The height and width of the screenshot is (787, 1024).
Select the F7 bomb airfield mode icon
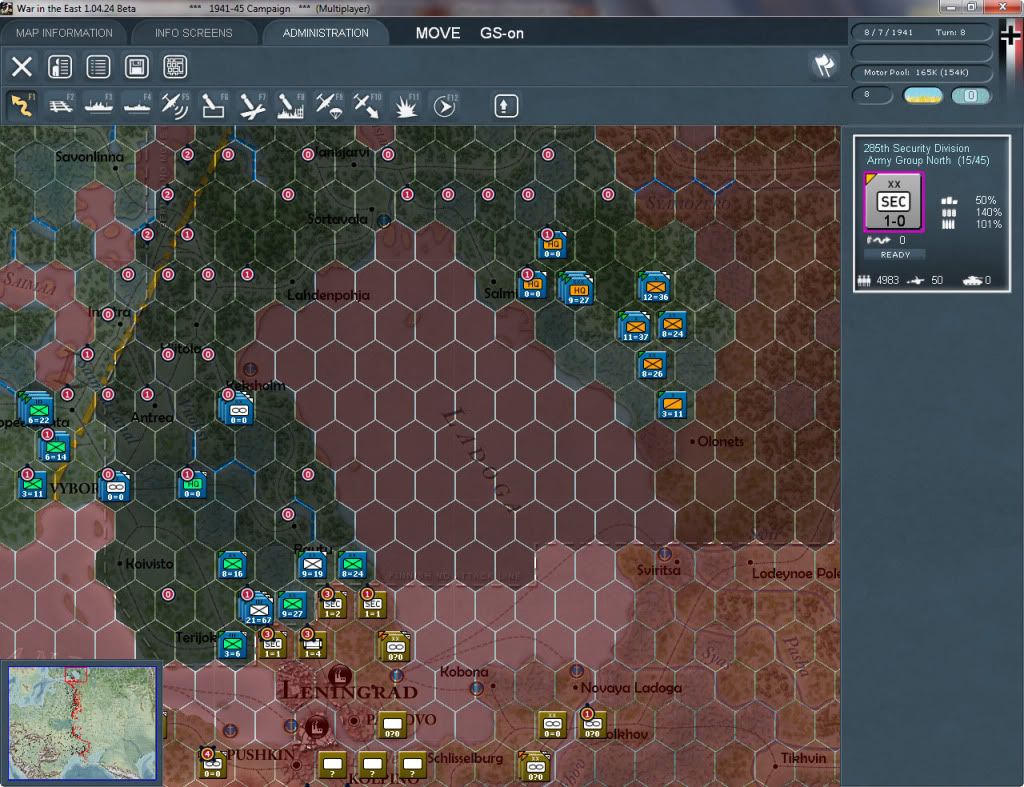[252, 106]
